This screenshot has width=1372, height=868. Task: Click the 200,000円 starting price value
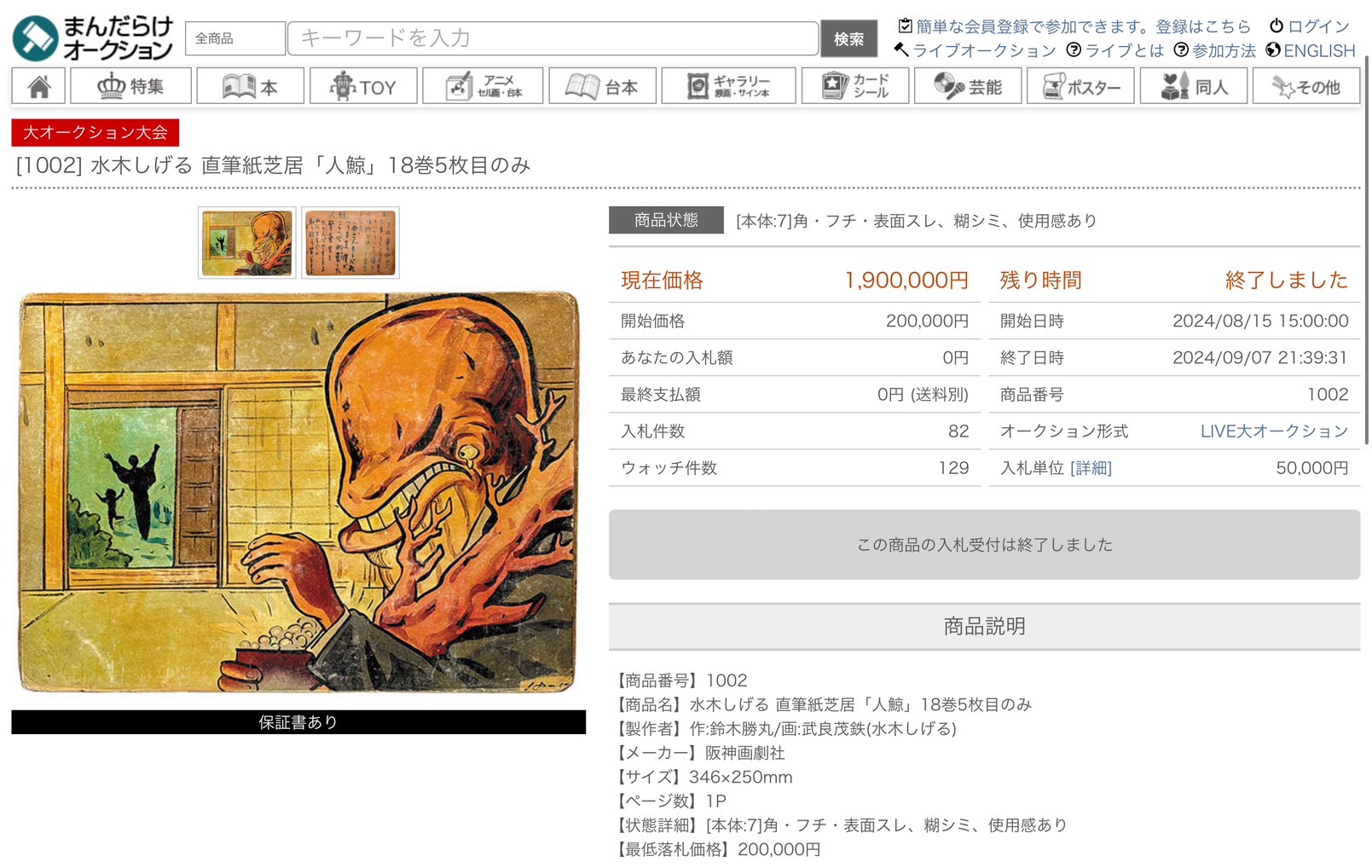[x=927, y=321]
